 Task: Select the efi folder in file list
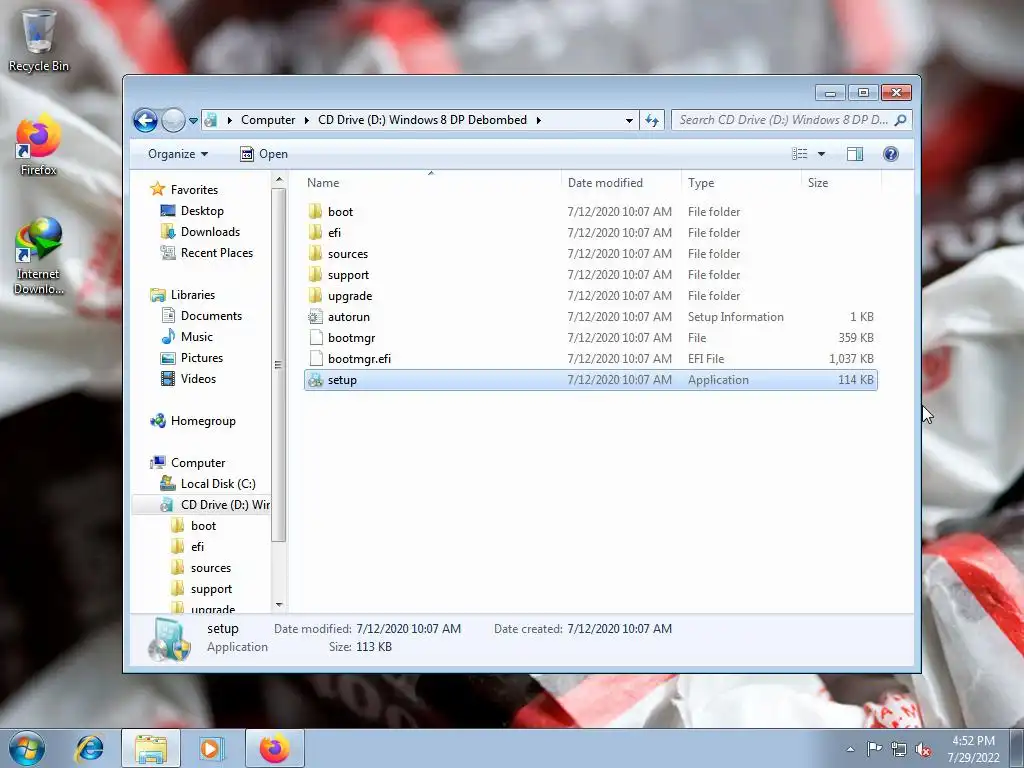tap(590, 232)
